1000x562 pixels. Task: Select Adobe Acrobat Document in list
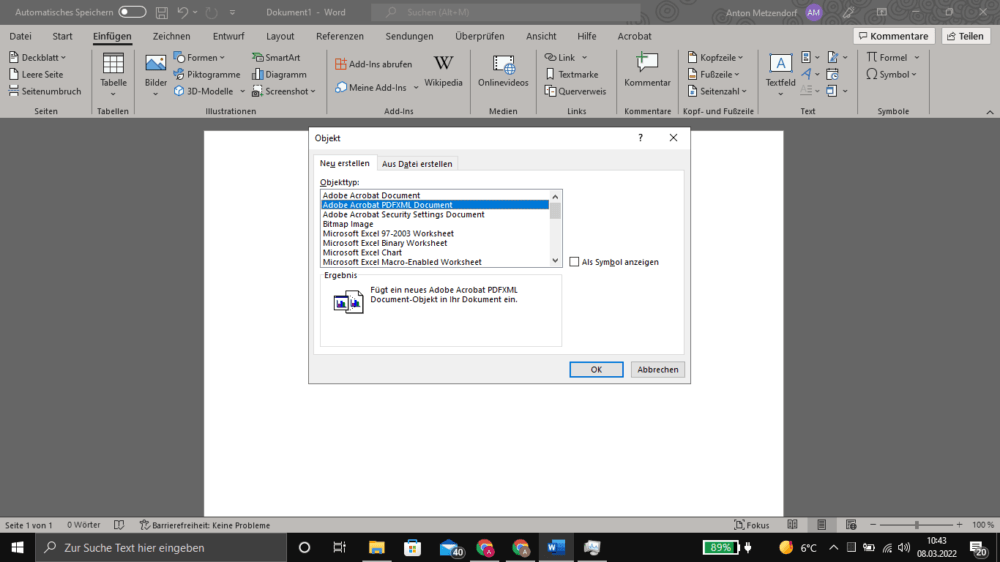coord(434,195)
